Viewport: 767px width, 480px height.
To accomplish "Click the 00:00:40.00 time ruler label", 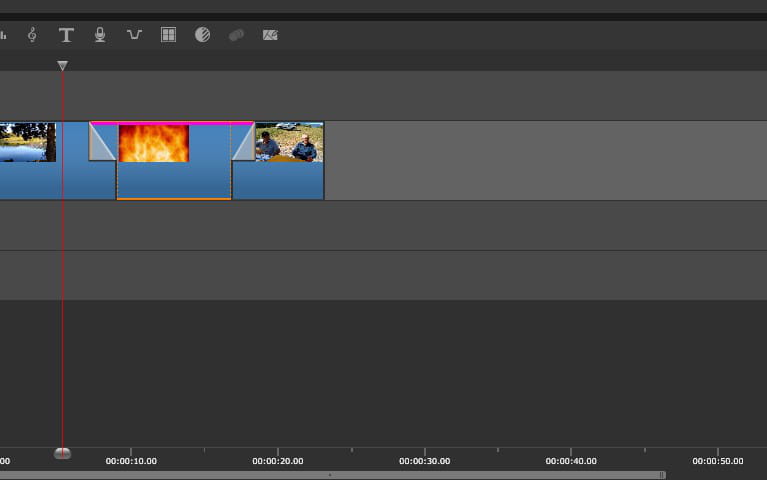I will [571, 461].
